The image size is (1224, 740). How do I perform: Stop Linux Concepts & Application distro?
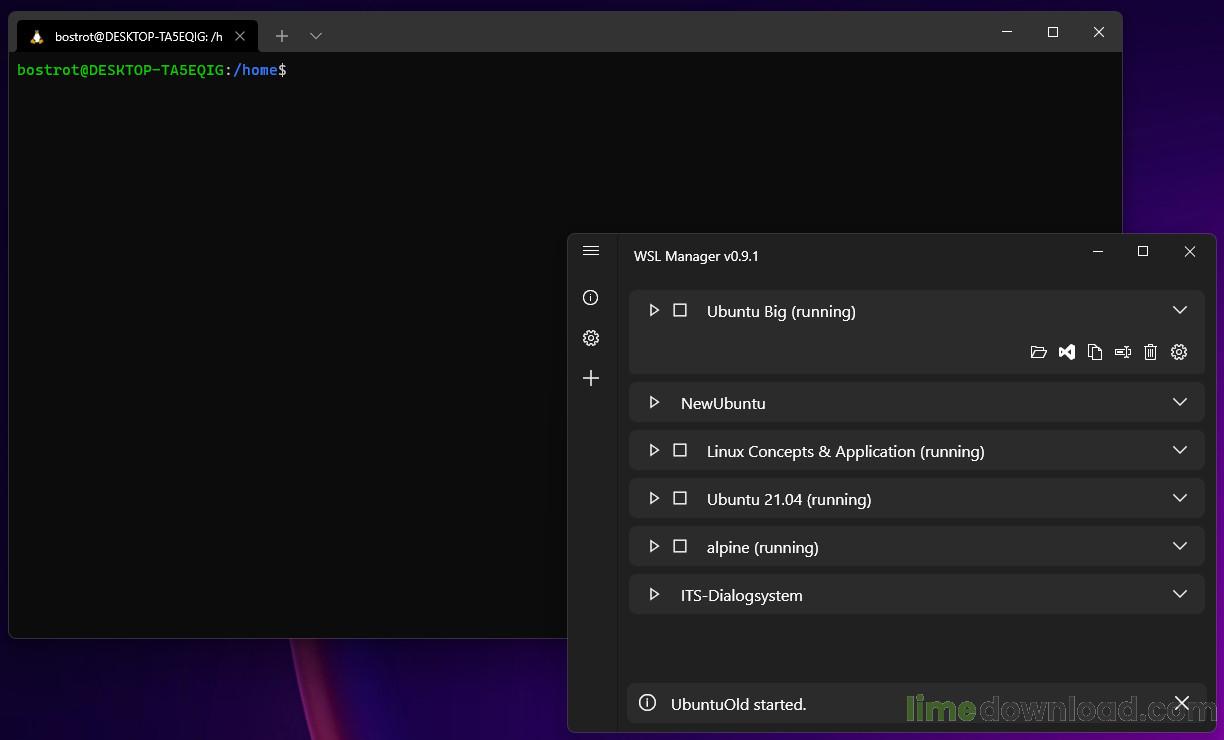(x=680, y=451)
